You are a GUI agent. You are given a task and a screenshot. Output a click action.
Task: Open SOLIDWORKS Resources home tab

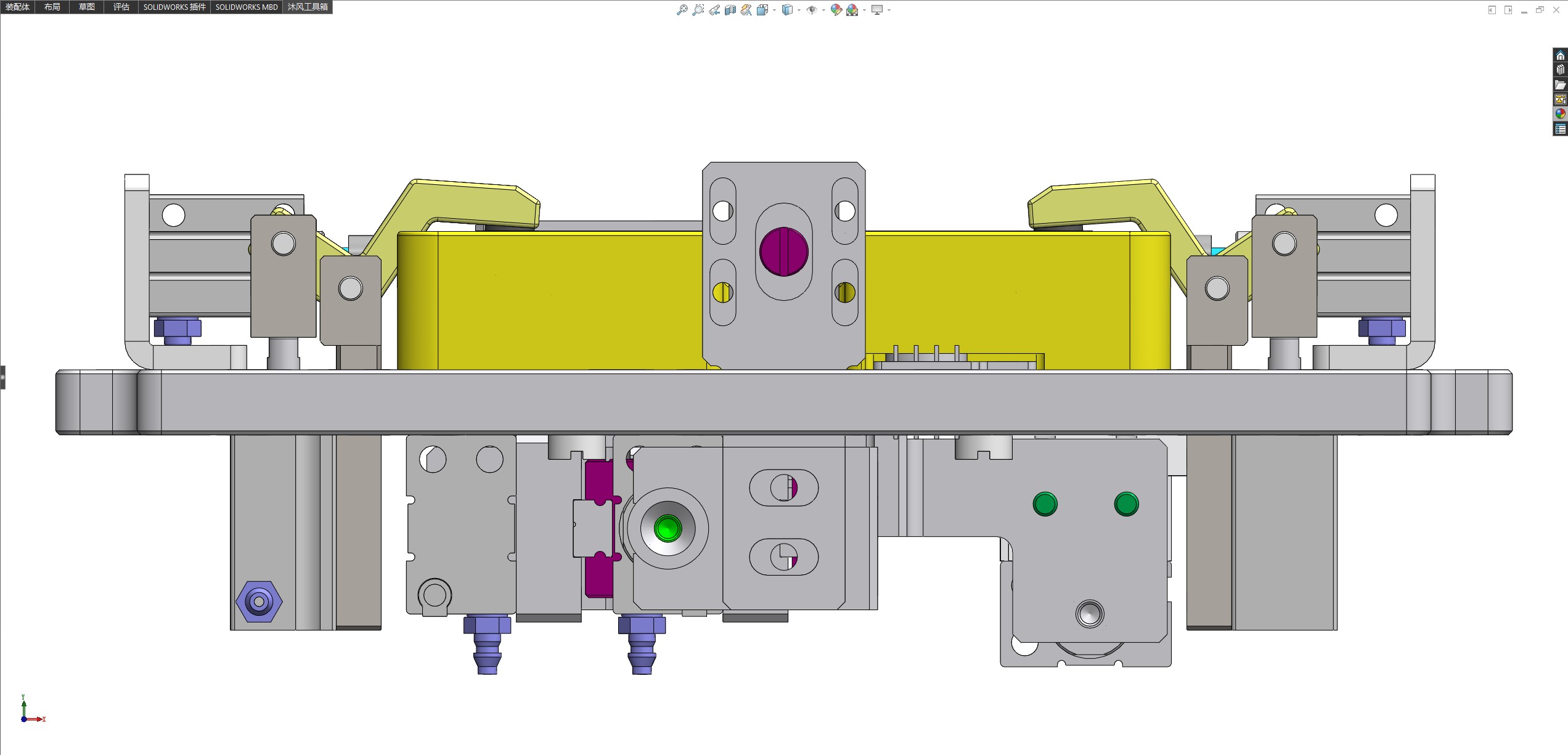[1560, 55]
